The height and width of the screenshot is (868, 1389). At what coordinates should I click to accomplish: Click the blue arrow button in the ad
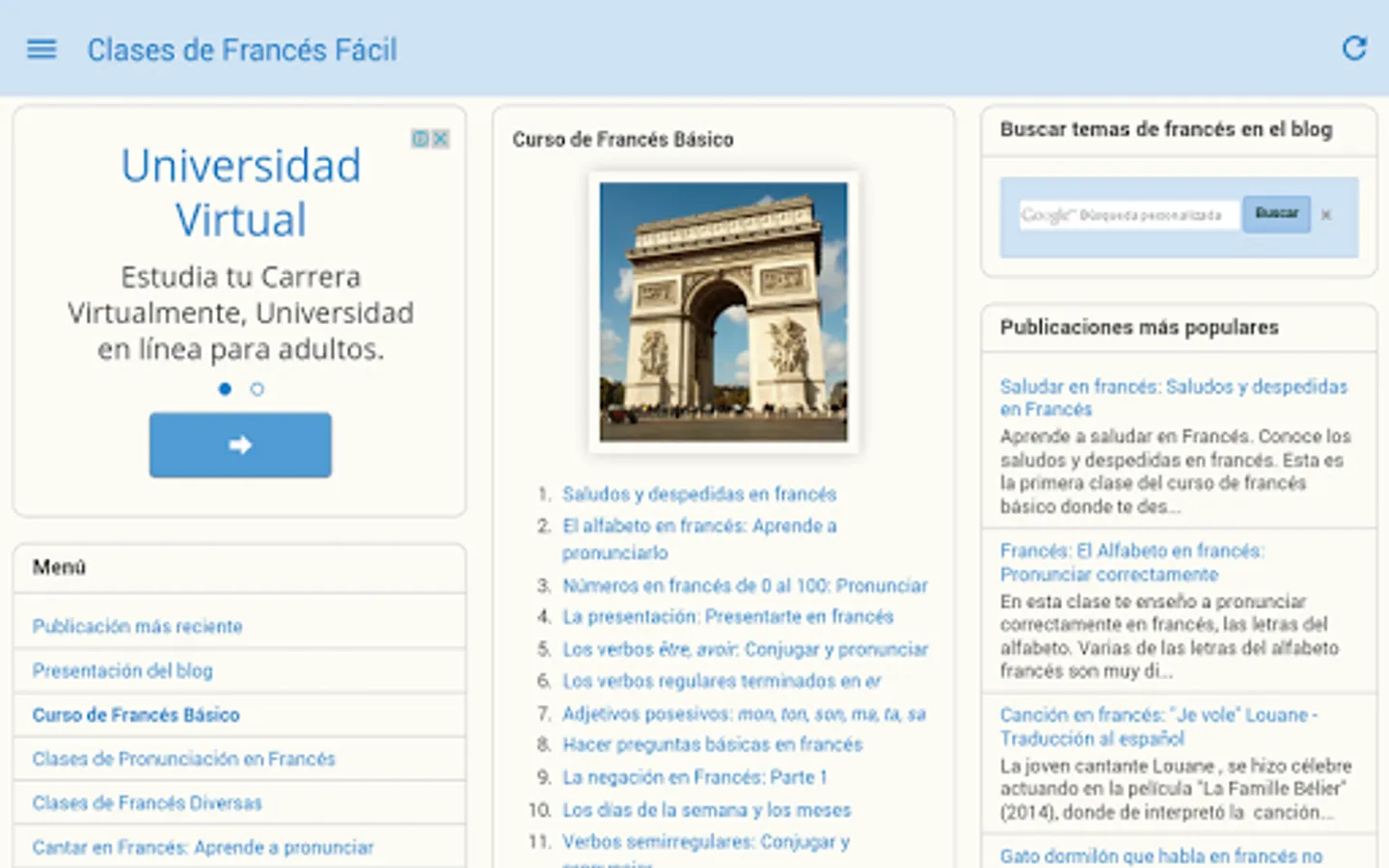(x=240, y=445)
